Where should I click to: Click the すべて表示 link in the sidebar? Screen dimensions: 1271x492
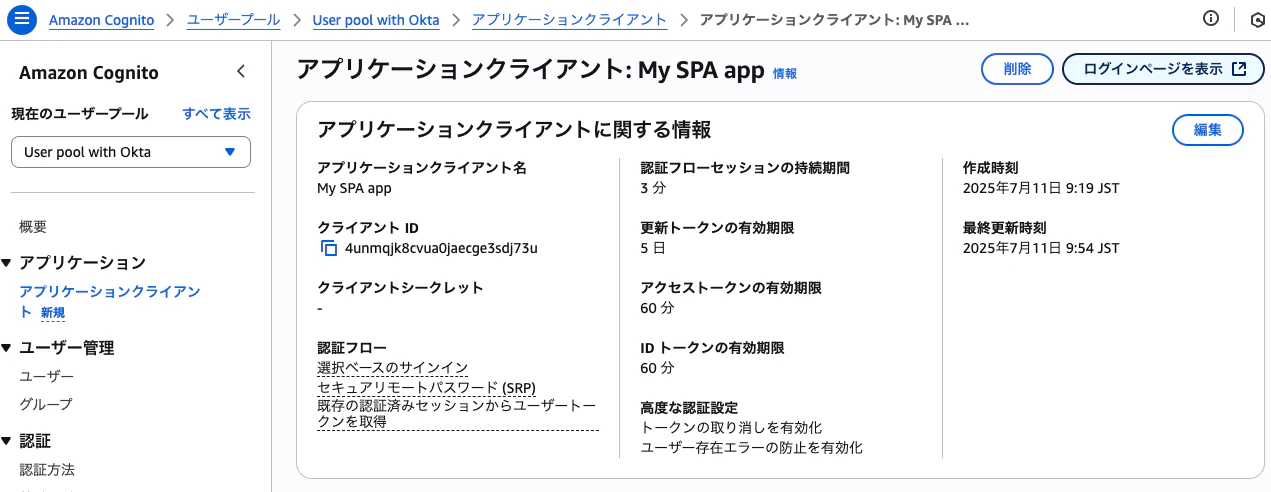216,114
